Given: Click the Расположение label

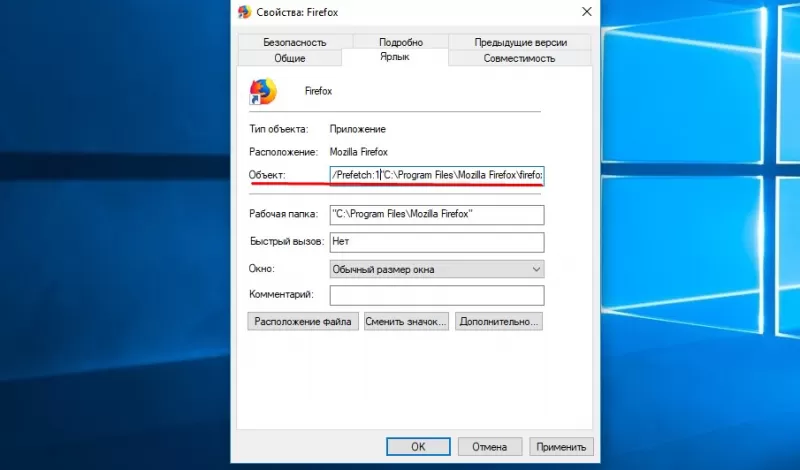Looking at the screenshot, I should pos(283,152).
